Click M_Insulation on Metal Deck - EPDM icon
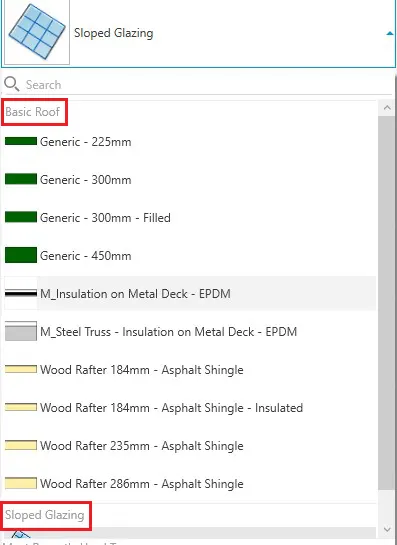397x545 pixels. click(x=21, y=293)
